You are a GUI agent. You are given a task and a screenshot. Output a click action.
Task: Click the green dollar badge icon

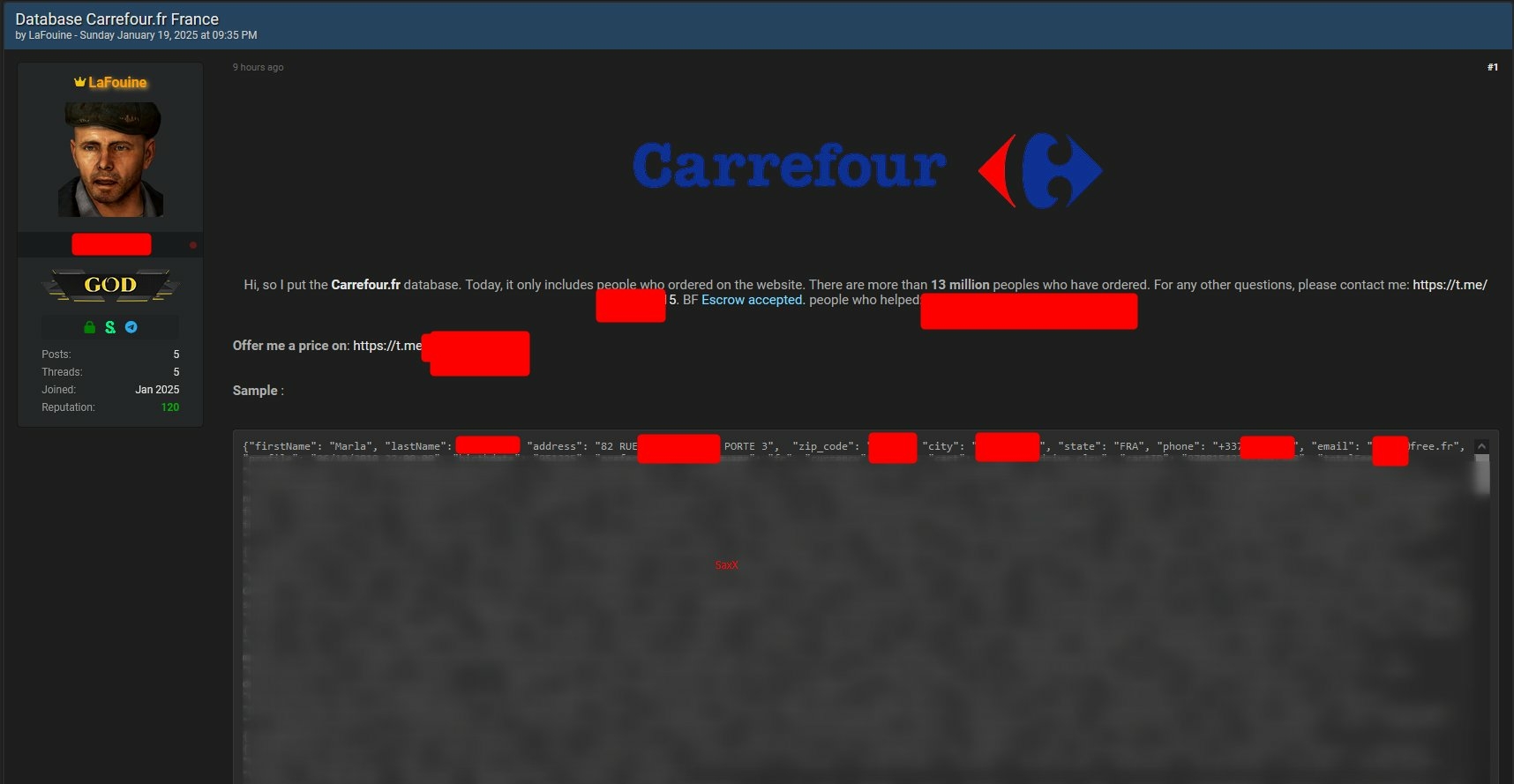[110, 327]
